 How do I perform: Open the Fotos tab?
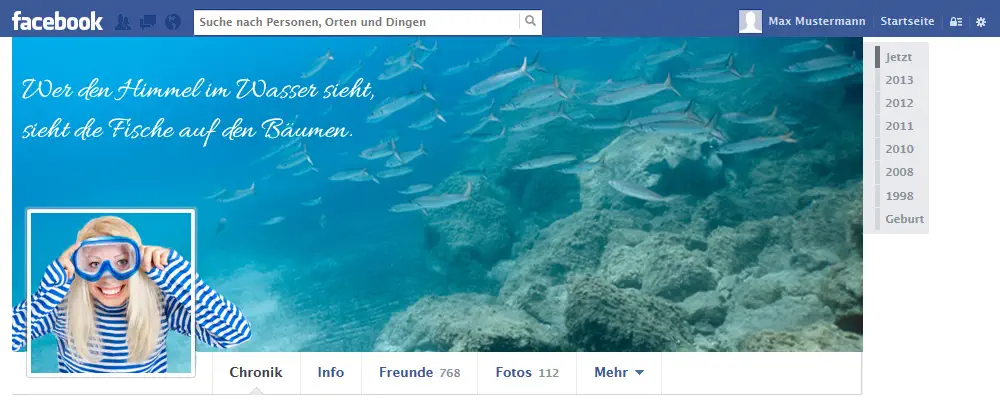527,373
